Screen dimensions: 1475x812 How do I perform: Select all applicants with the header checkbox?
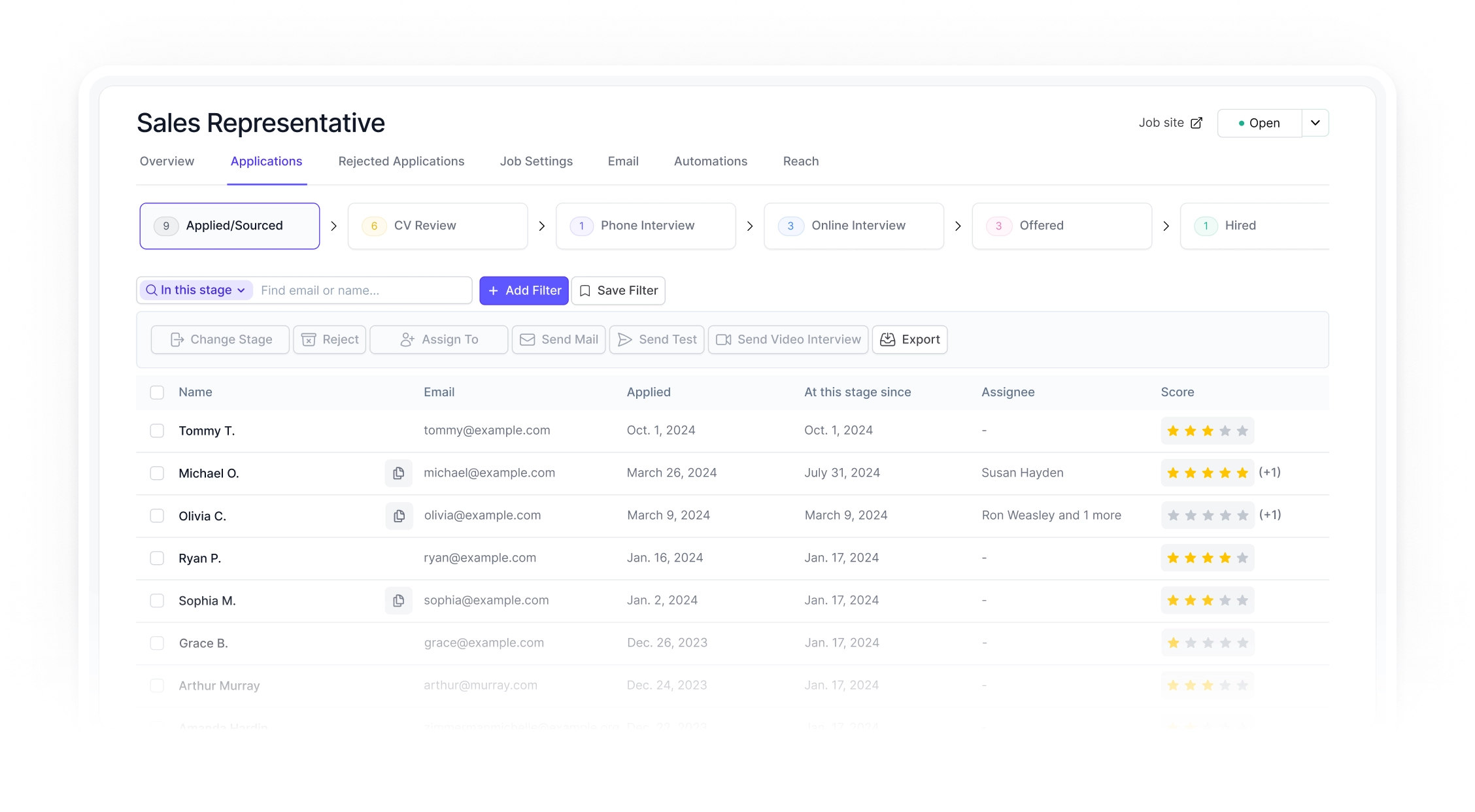click(x=157, y=392)
